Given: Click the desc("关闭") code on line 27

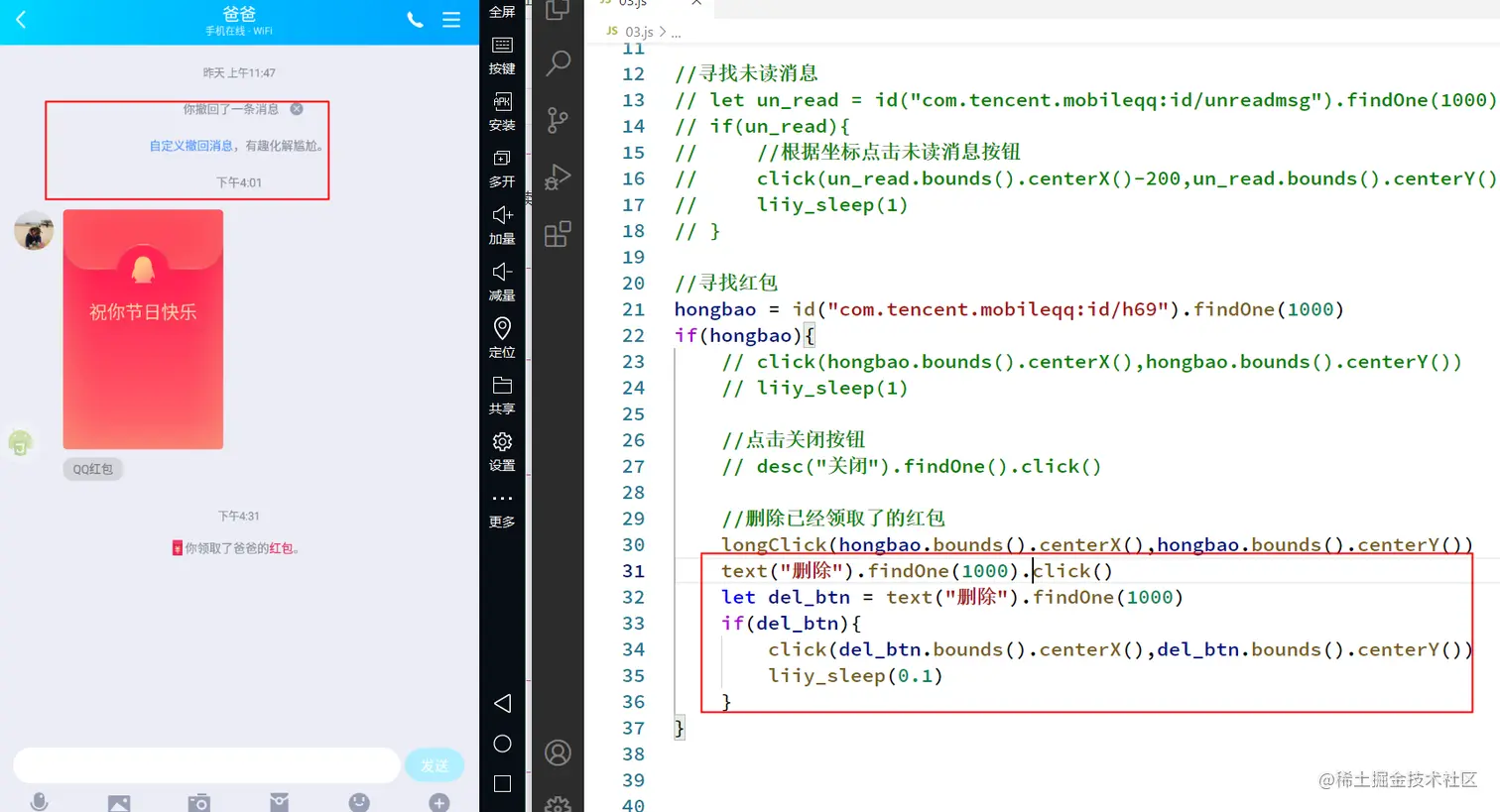Looking at the screenshot, I should pos(912,466).
